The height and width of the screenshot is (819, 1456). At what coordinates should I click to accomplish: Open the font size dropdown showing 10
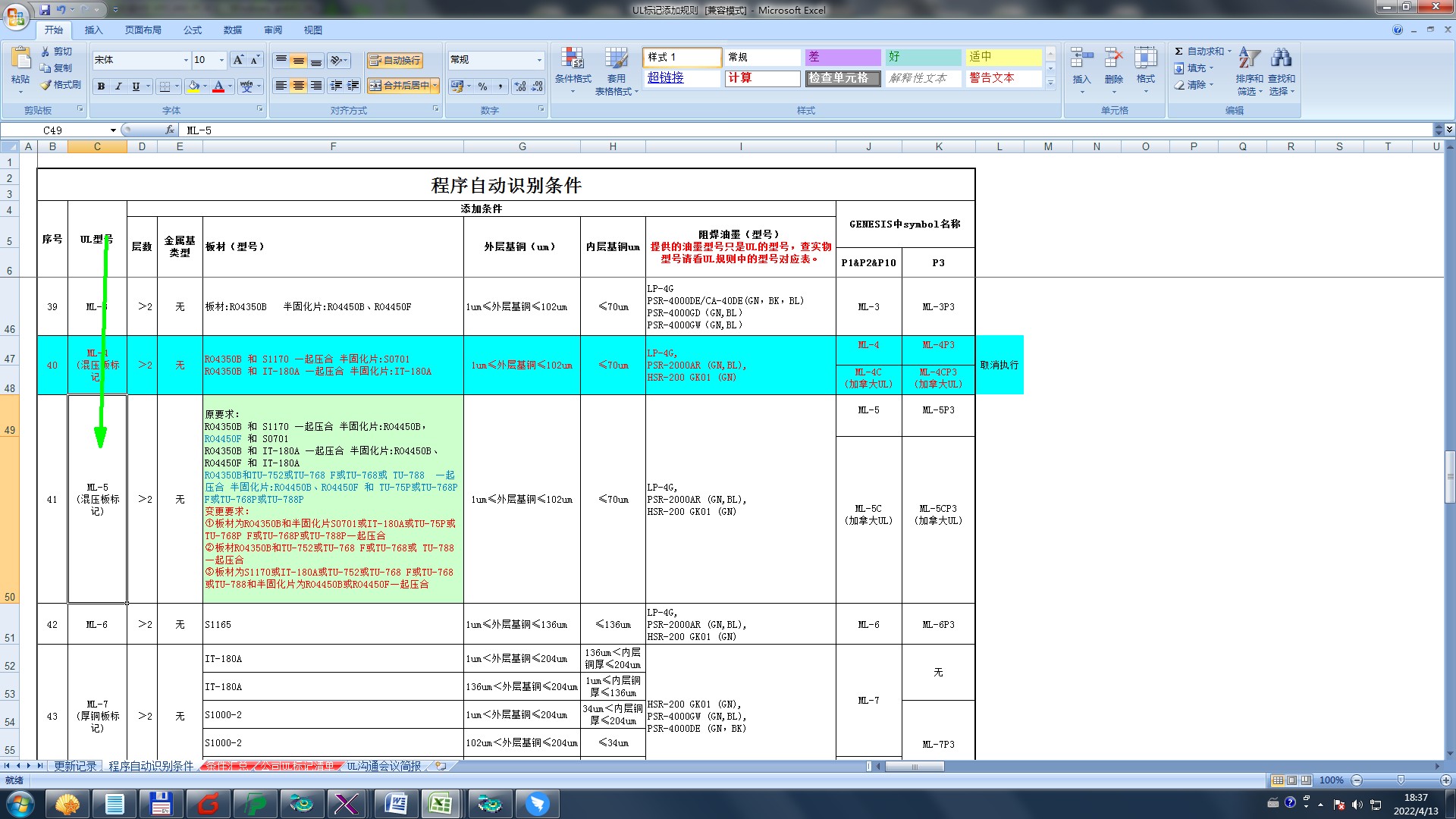221,60
